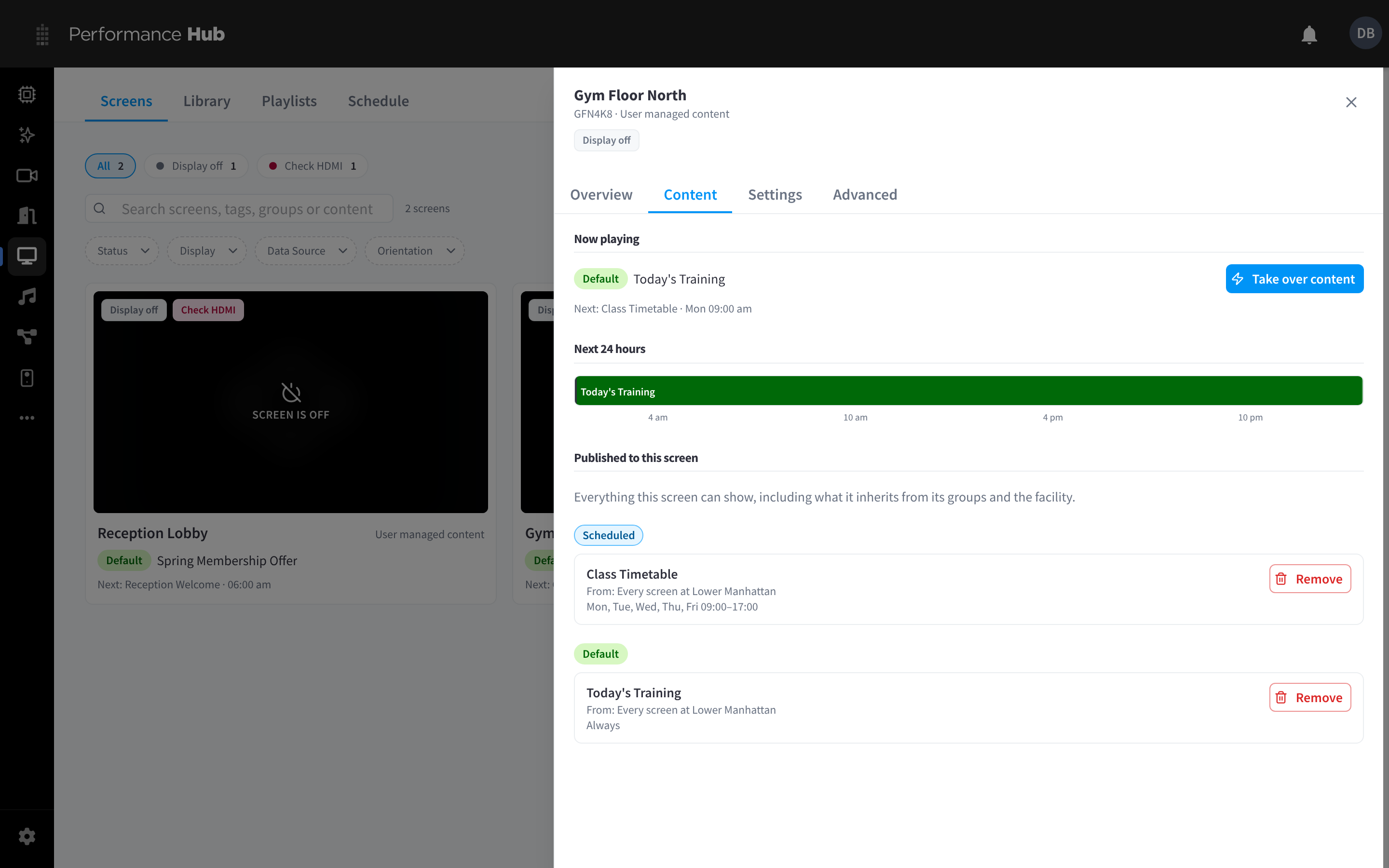The height and width of the screenshot is (868, 1389).
Task: Expand the Display filter dropdown
Action: click(206, 251)
